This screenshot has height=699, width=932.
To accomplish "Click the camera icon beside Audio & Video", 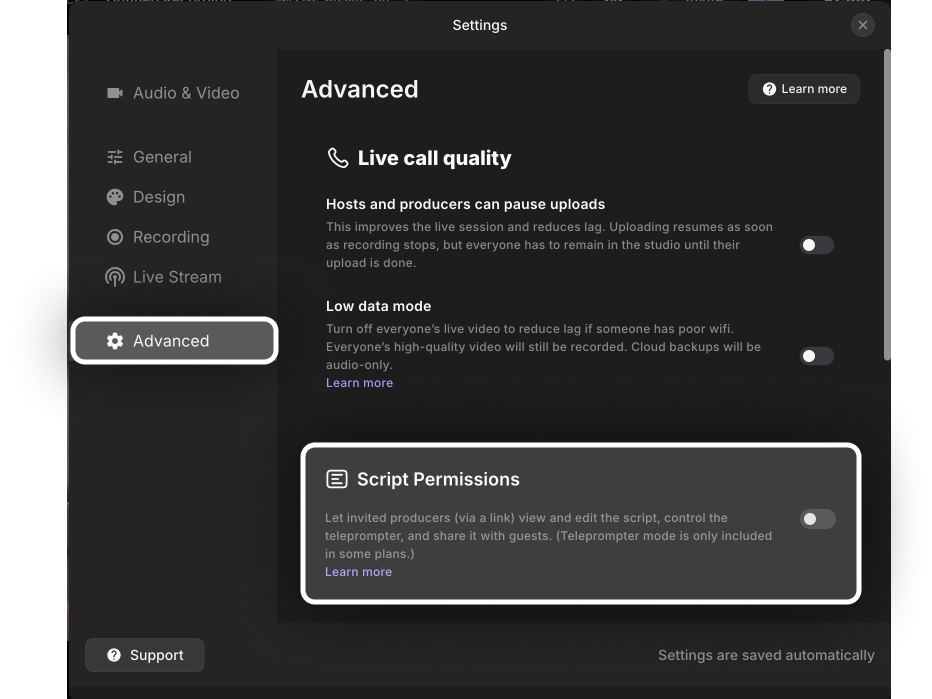I will point(115,93).
